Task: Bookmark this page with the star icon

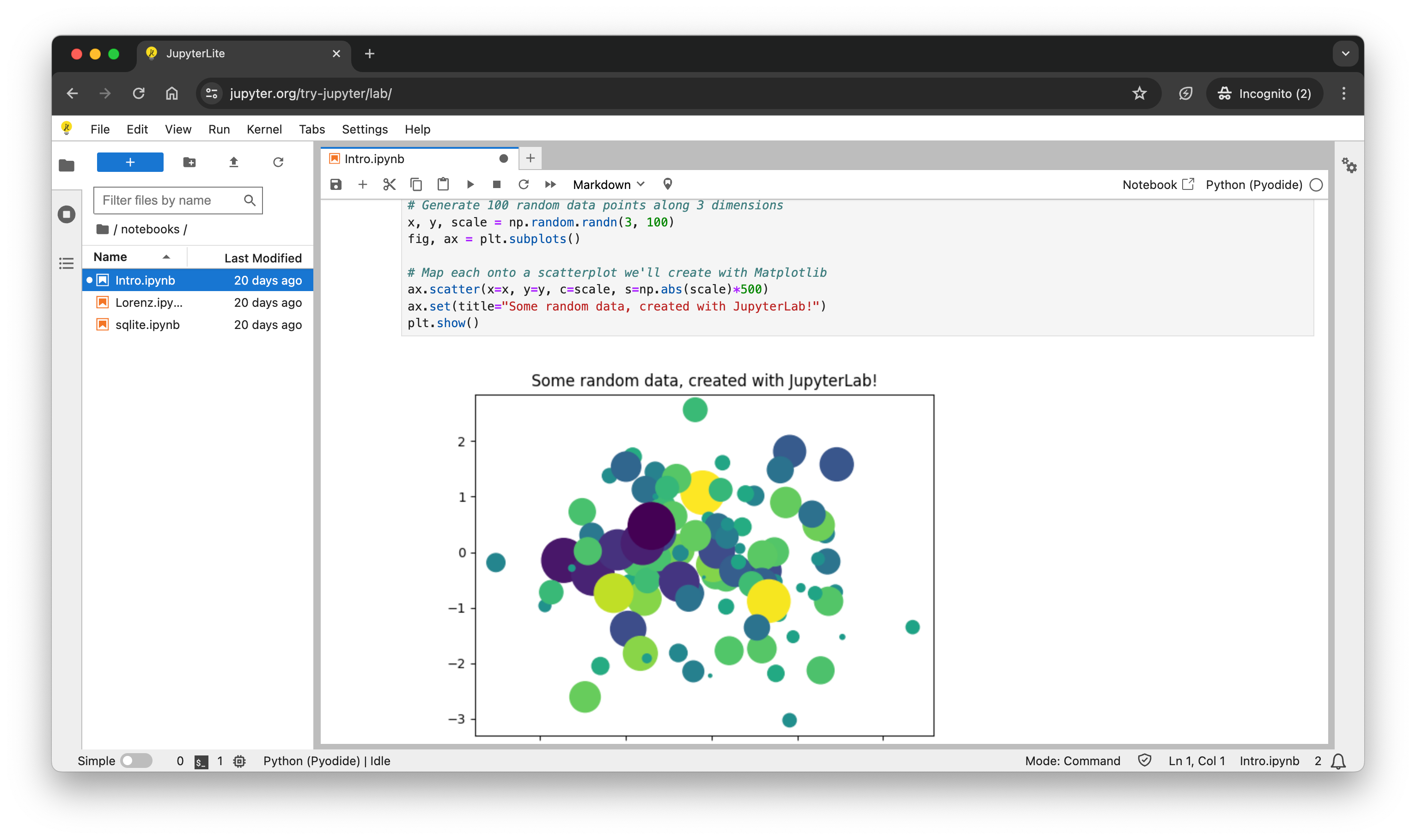Action: [1139, 93]
